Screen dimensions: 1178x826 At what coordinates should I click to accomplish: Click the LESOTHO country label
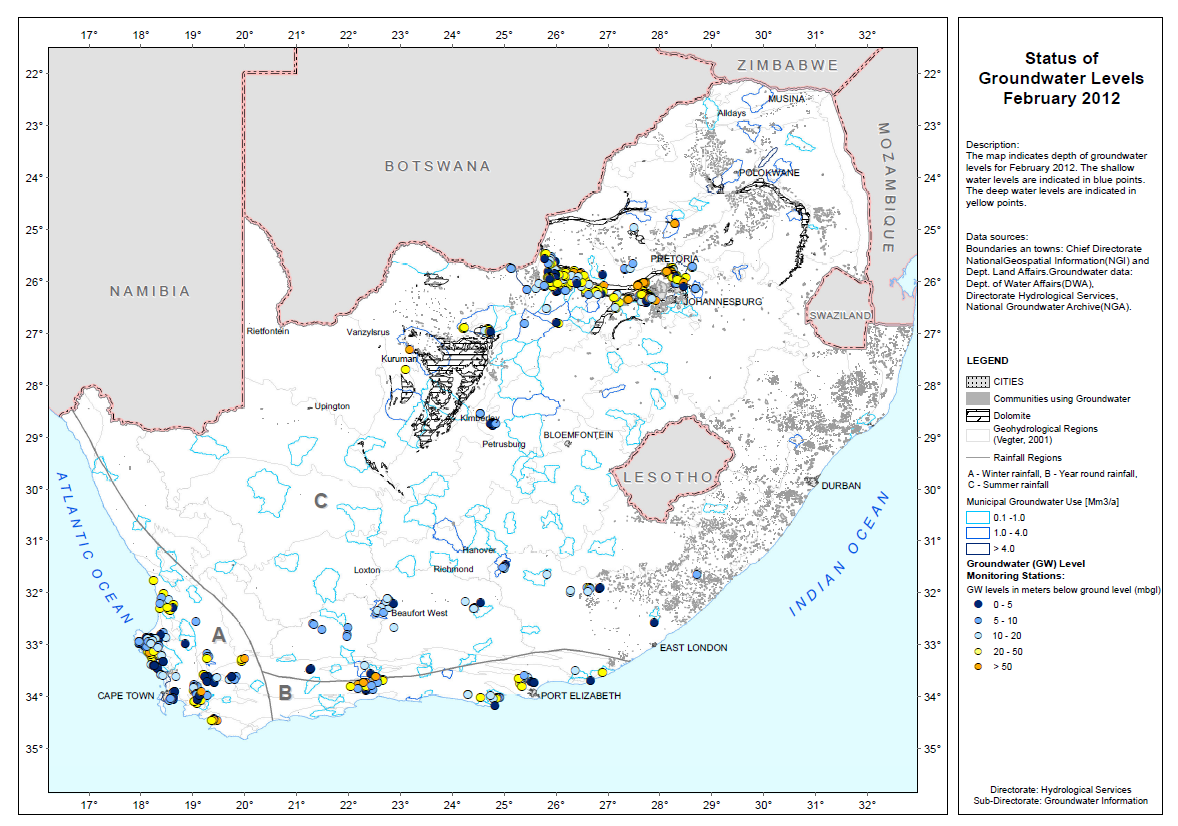668,477
